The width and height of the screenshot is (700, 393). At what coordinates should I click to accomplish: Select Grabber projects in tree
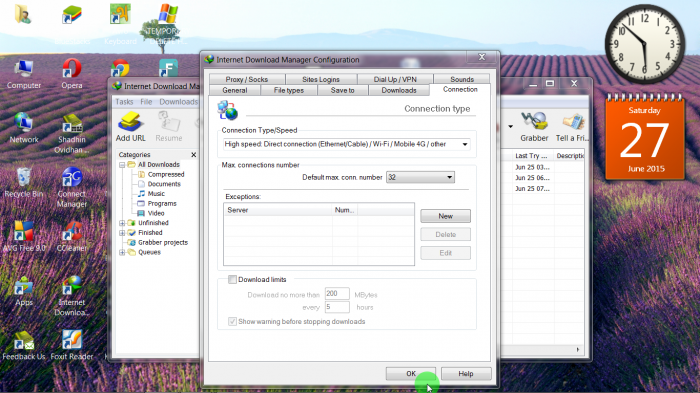click(x=162, y=242)
